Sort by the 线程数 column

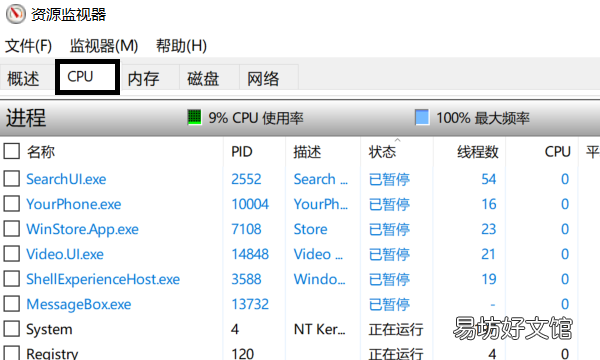[x=478, y=152]
